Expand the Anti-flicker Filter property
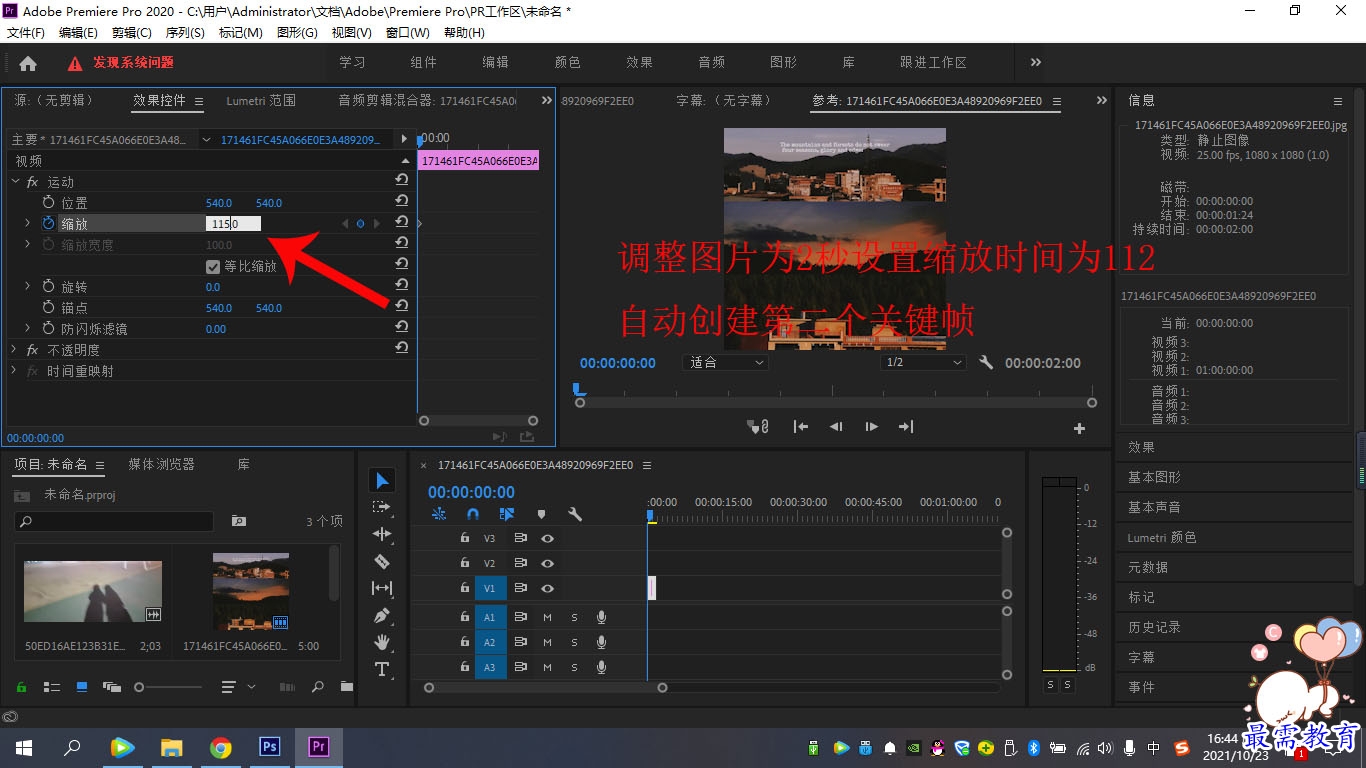 point(28,328)
